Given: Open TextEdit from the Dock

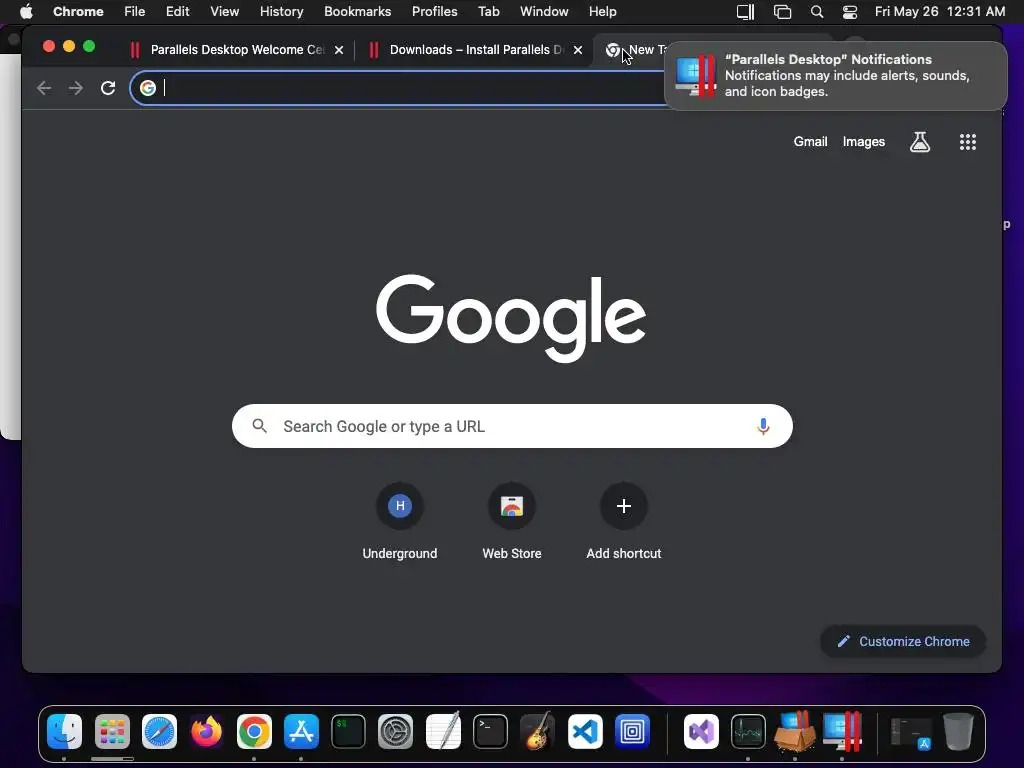Looking at the screenshot, I should (443, 731).
